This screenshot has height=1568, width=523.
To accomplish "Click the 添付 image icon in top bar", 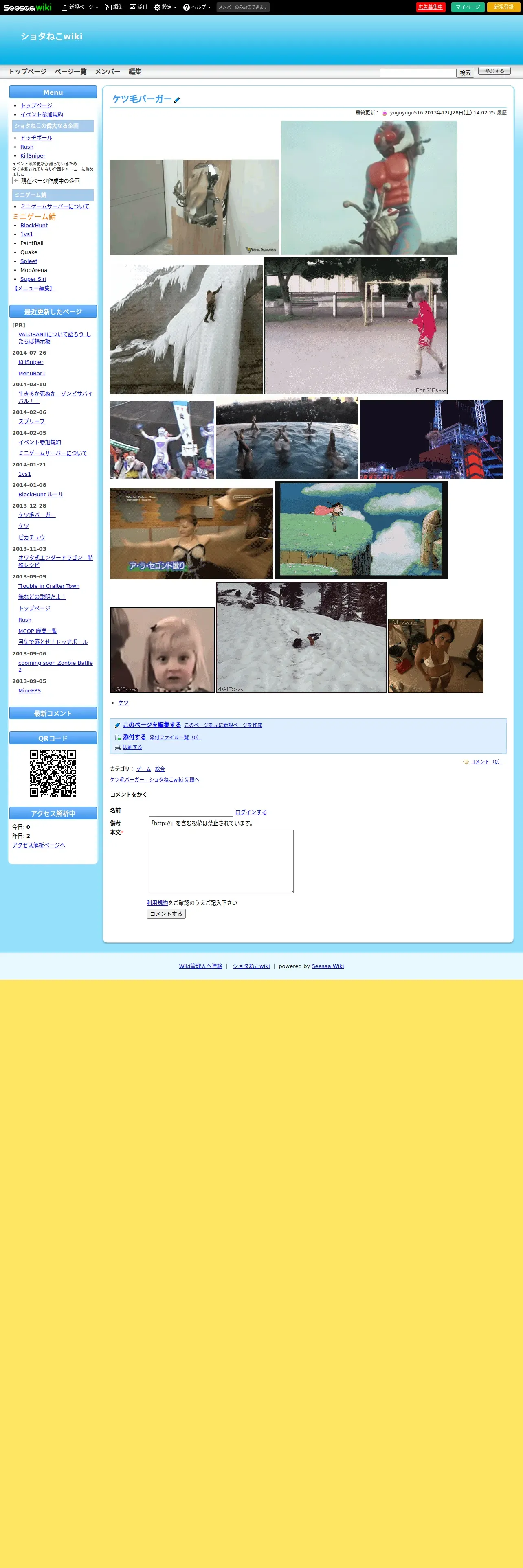I will point(132,7).
